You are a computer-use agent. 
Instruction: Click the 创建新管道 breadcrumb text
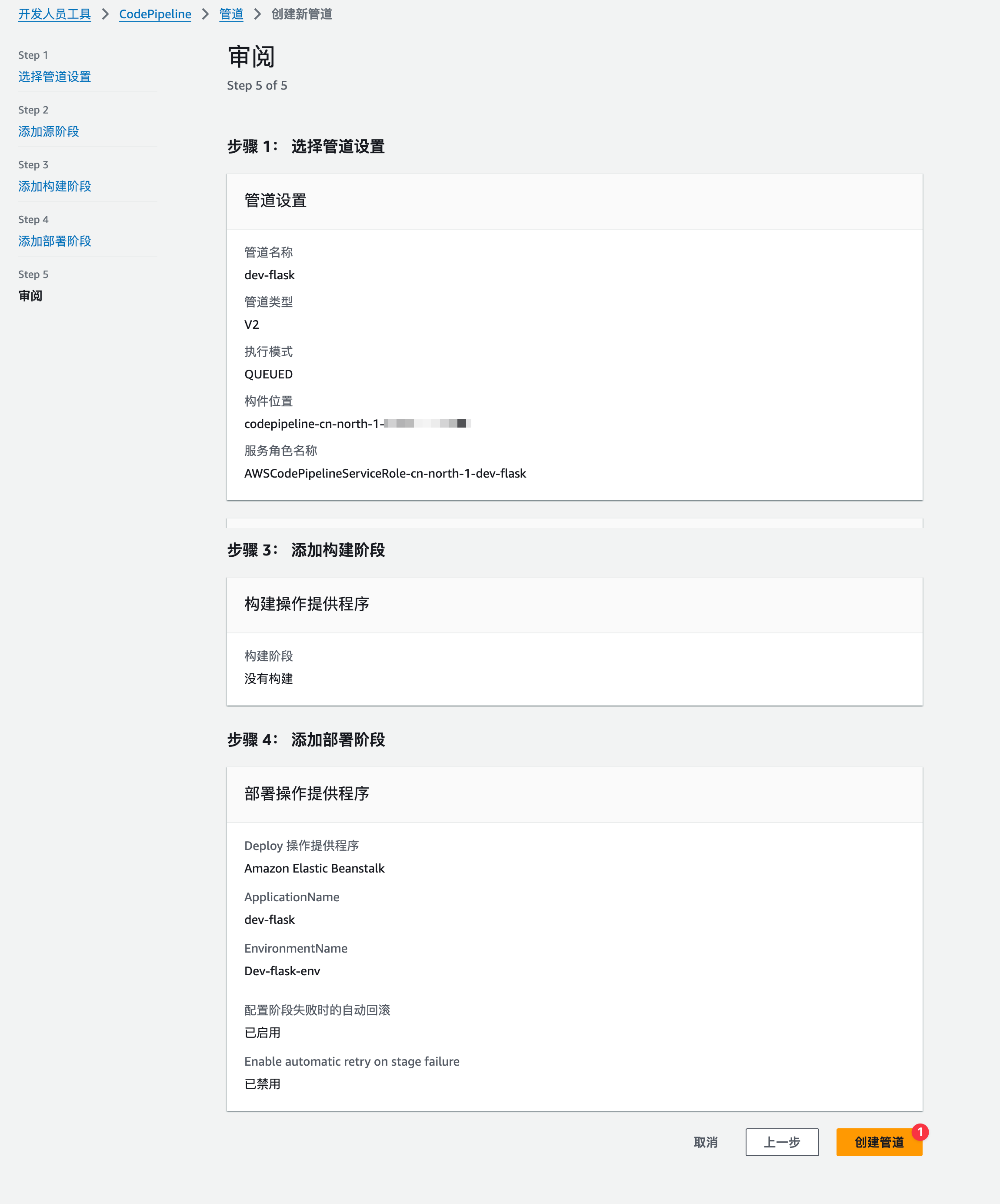click(x=301, y=14)
